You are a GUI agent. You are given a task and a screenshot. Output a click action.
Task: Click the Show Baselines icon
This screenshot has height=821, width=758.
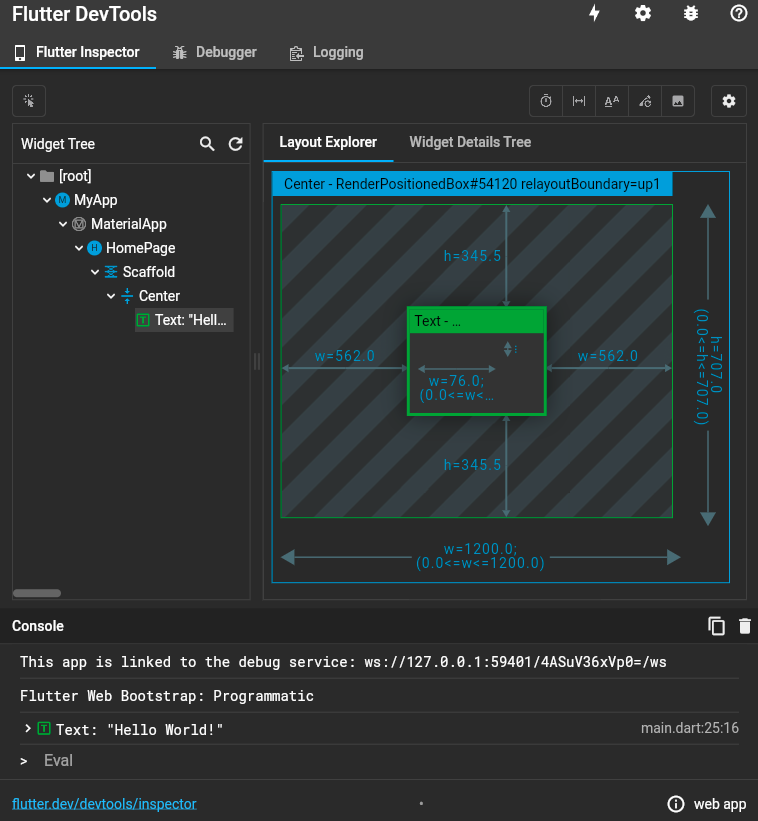click(612, 101)
